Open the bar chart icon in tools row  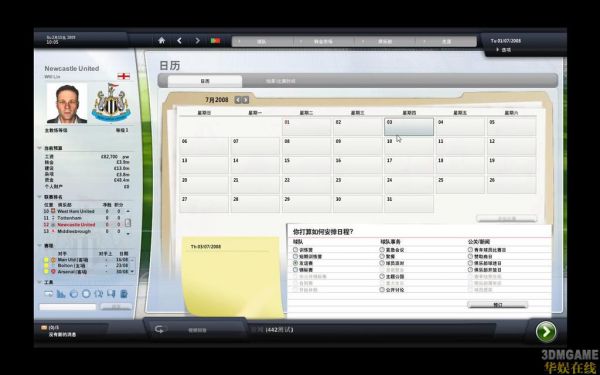pyautogui.click(x=61, y=293)
